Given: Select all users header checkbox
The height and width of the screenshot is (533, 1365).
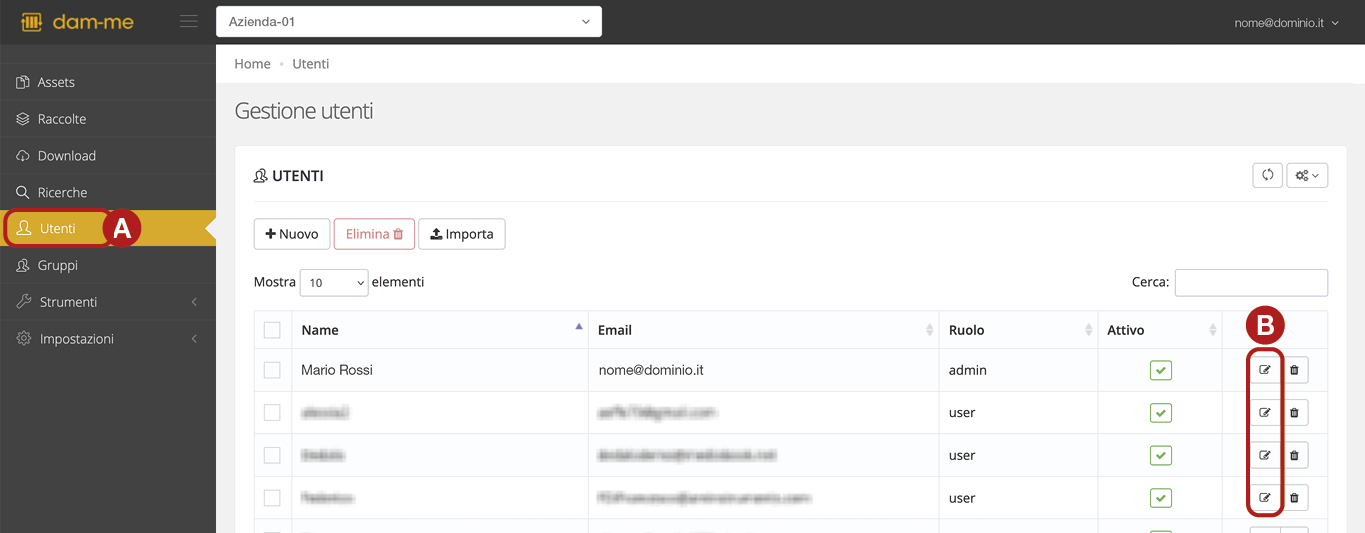Looking at the screenshot, I should pyautogui.click(x=272, y=330).
